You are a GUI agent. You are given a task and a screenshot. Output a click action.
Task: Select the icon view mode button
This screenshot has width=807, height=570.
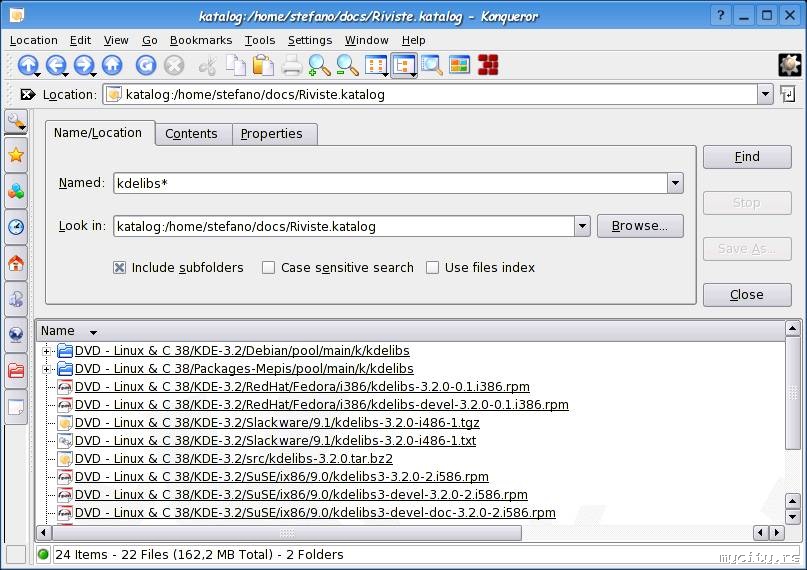(376, 65)
